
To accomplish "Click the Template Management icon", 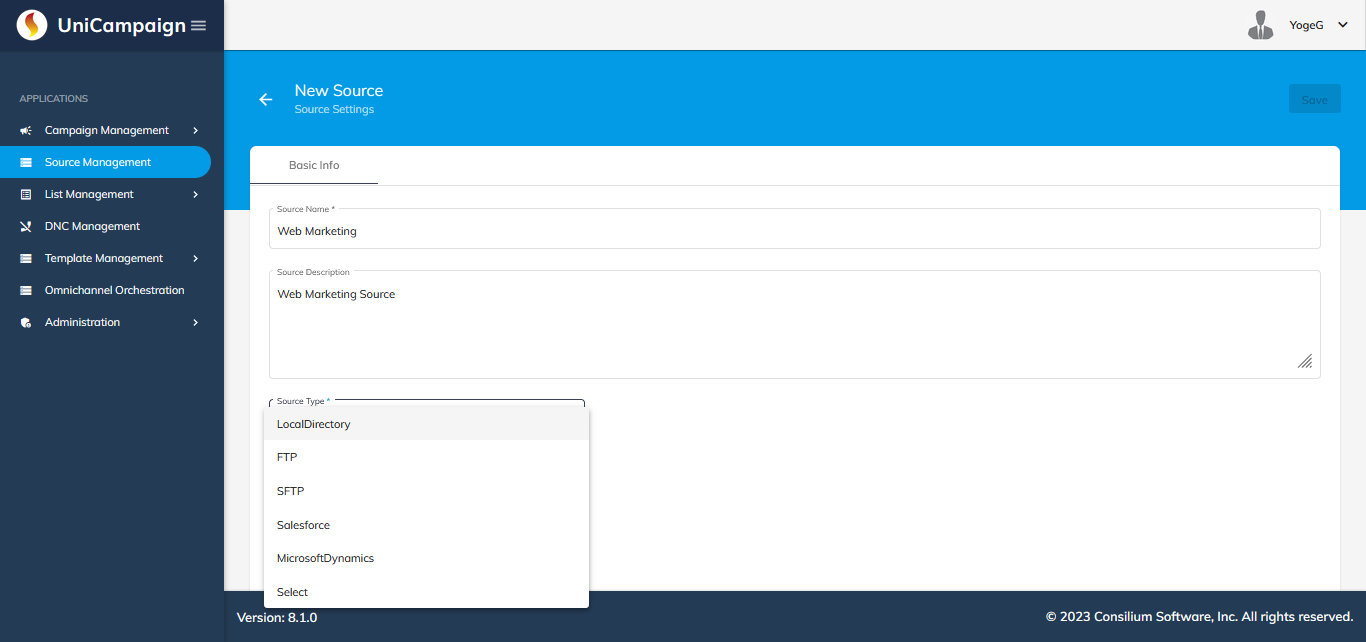I will [x=26, y=259].
